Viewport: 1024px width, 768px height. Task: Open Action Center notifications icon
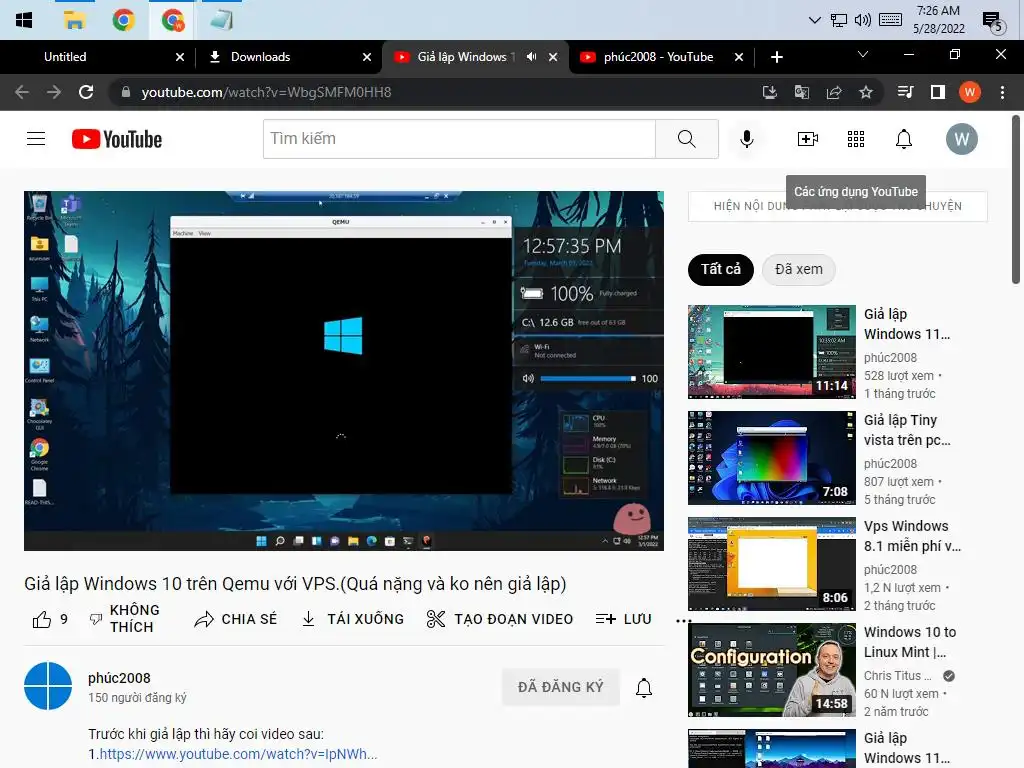(x=993, y=22)
